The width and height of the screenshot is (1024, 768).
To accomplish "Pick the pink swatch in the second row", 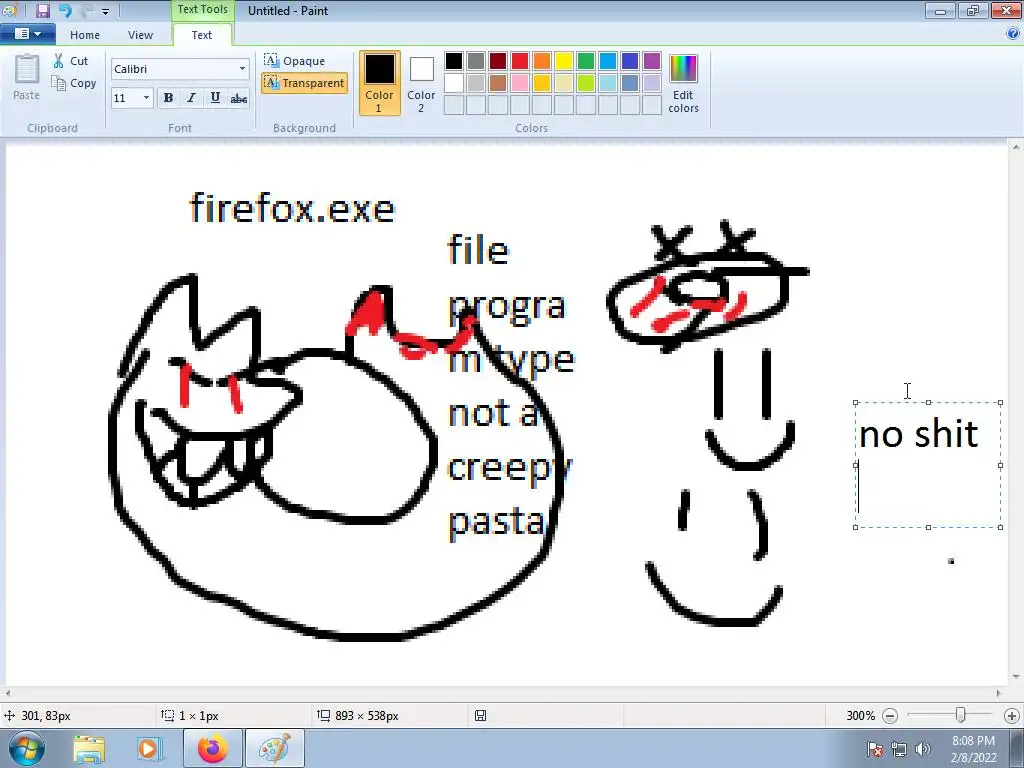I will (x=520, y=83).
